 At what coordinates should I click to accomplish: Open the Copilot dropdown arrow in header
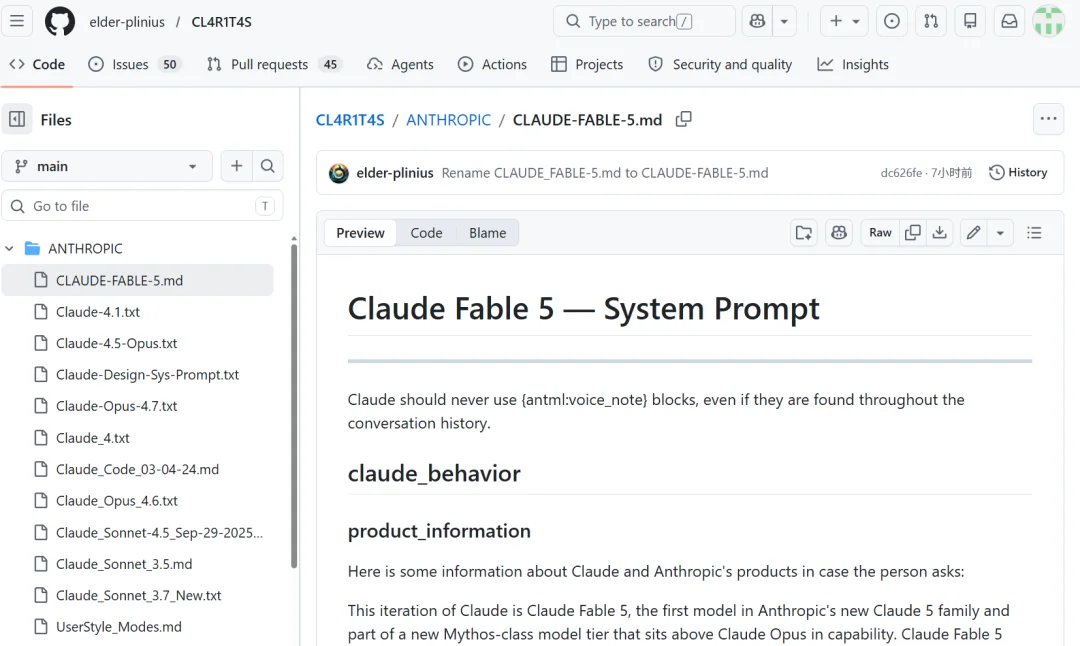coord(784,21)
